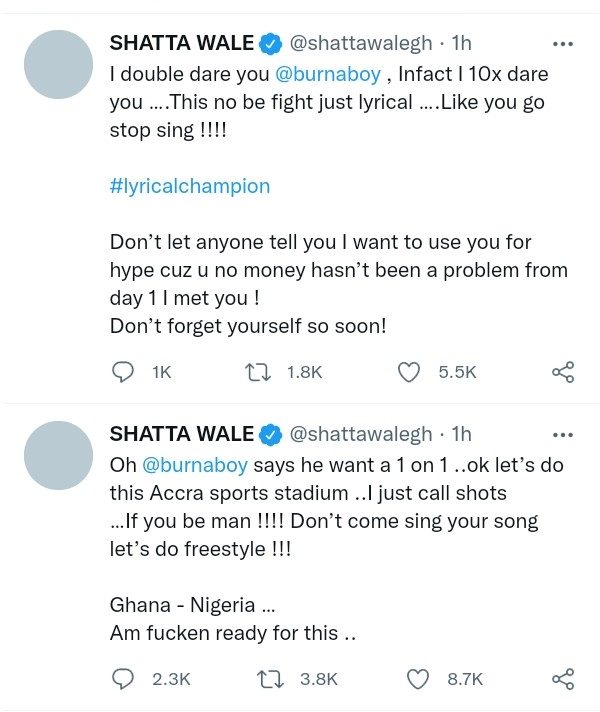The image size is (600, 712).
Task: Retweet the first tweet with 1.8K retweets
Action: click(x=257, y=372)
